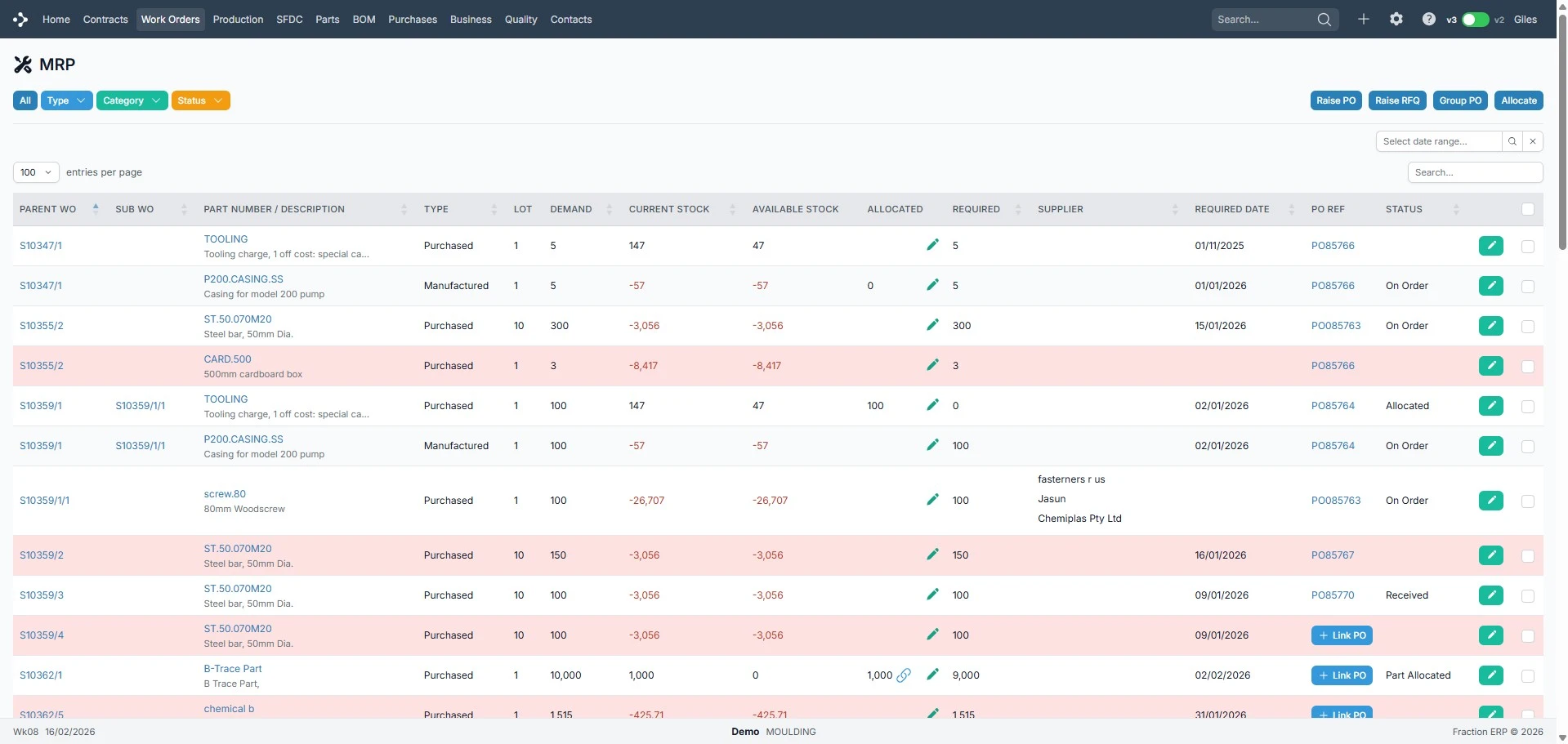Tick checkbox for S10359/3 row
Image resolution: width=1568 pixels, height=744 pixels.
(x=1527, y=595)
